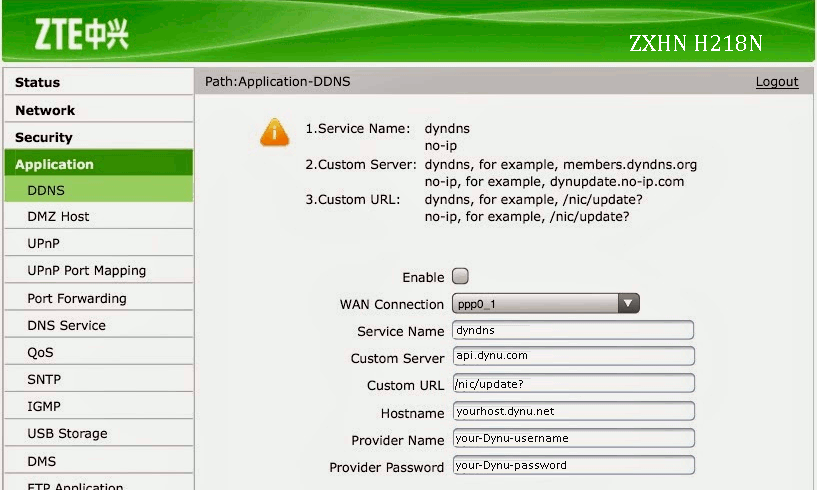Screen dimensions: 817x490
Task: Toggle the Enable DDNS checkbox
Action: coord(460,276)
